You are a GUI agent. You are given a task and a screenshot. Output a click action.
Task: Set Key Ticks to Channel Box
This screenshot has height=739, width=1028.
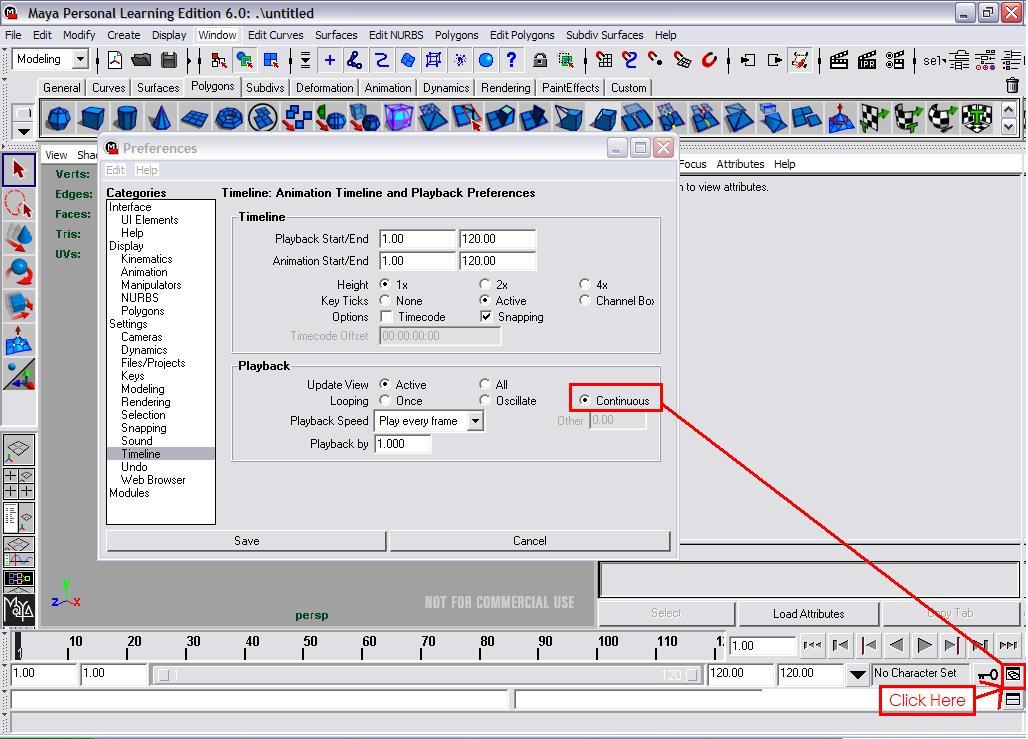click(585, 300)
